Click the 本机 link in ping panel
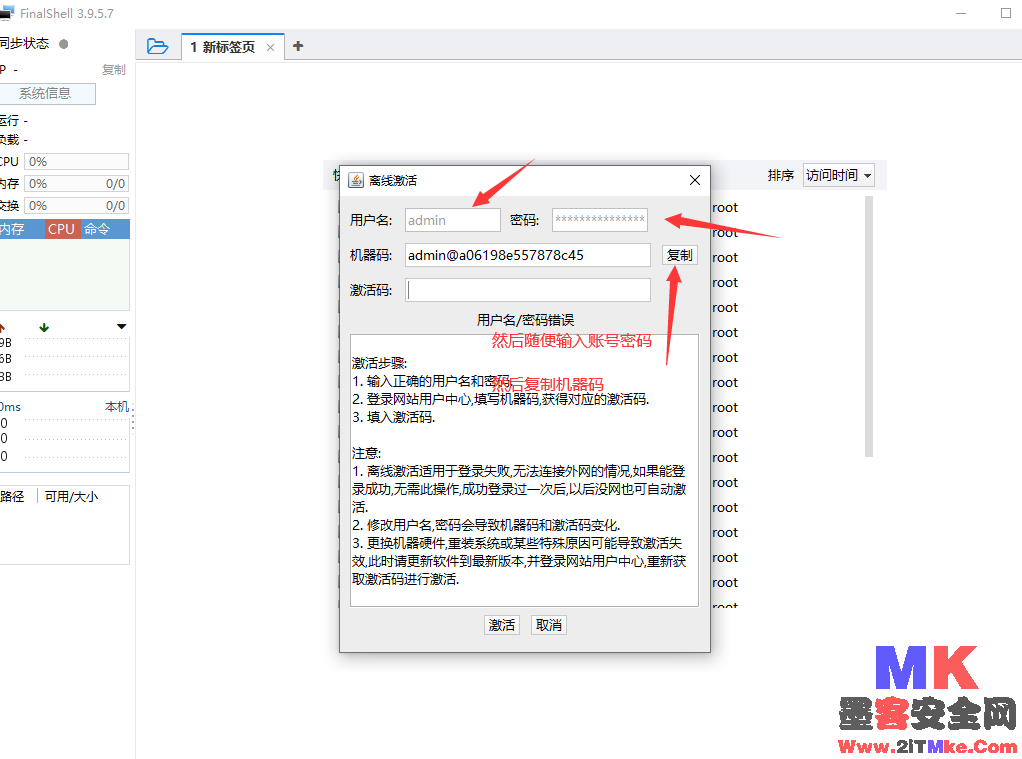1022x759 pixels. click(117, 407)
